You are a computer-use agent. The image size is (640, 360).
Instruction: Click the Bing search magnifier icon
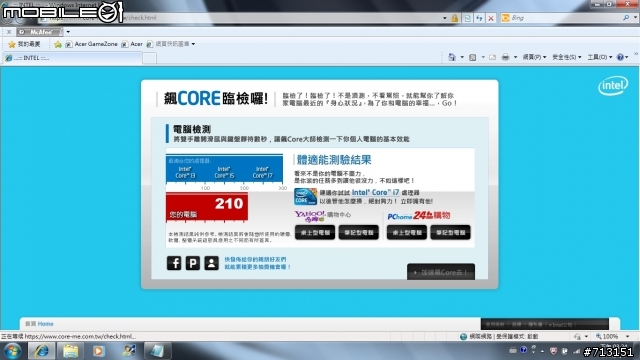click(626, 18)
